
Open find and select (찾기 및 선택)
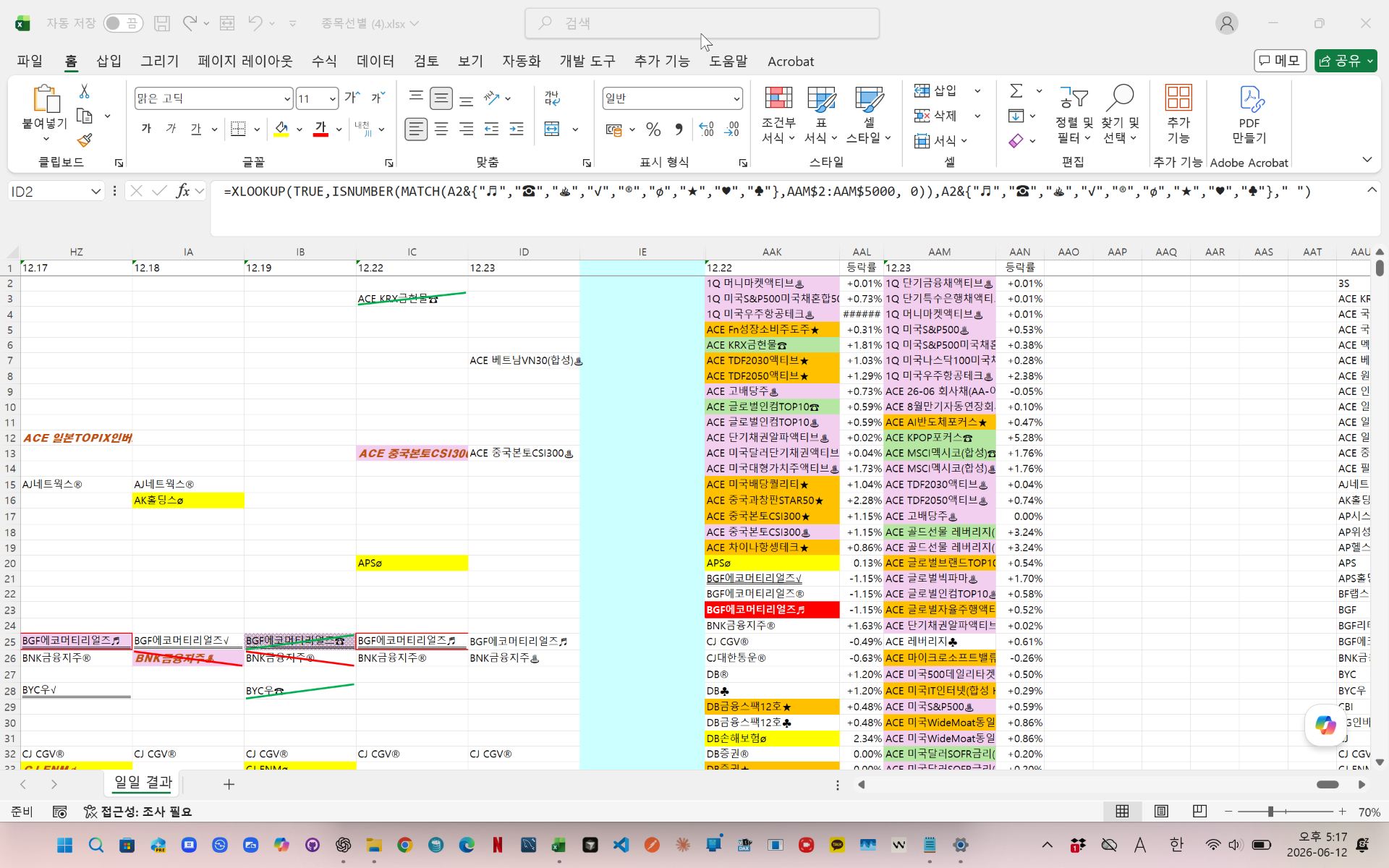[1120, 114]
